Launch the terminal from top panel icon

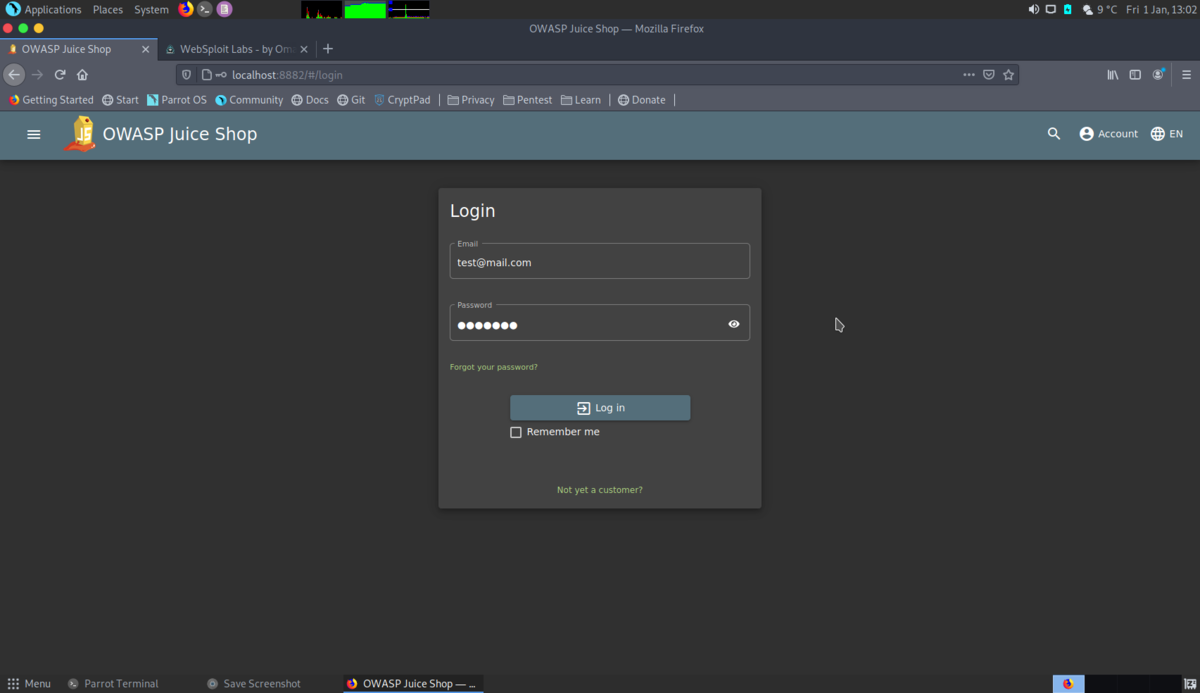pyautogui.click(x=205, y=9)
